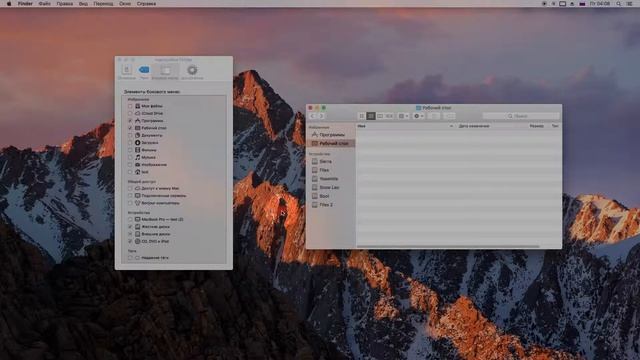Screen dimensions: 640x360
Task: Open the Правка menu
Action: [64, 4]
